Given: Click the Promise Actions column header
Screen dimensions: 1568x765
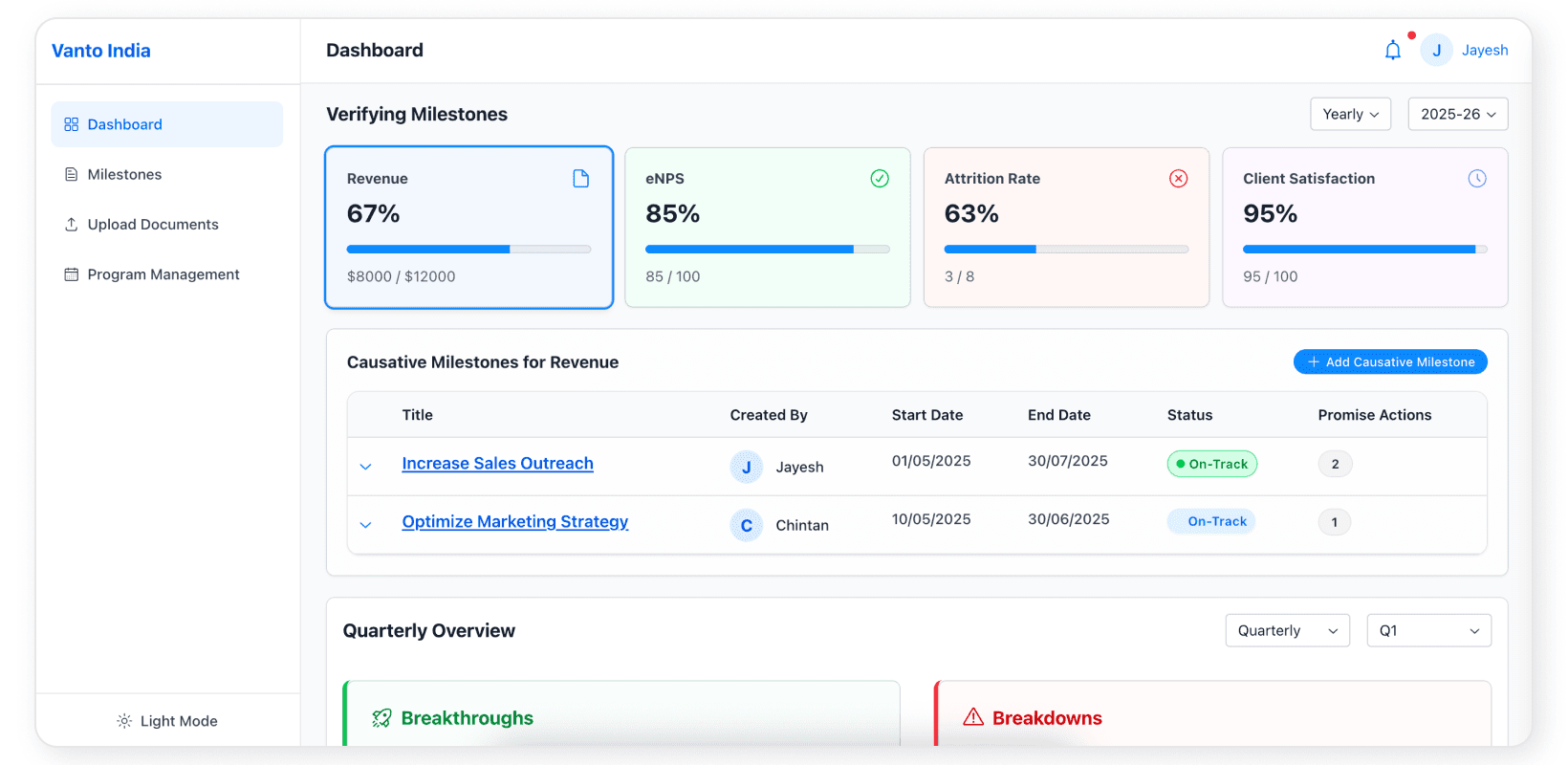Looking at the screenshot, I should click(x=1375, y=415).
